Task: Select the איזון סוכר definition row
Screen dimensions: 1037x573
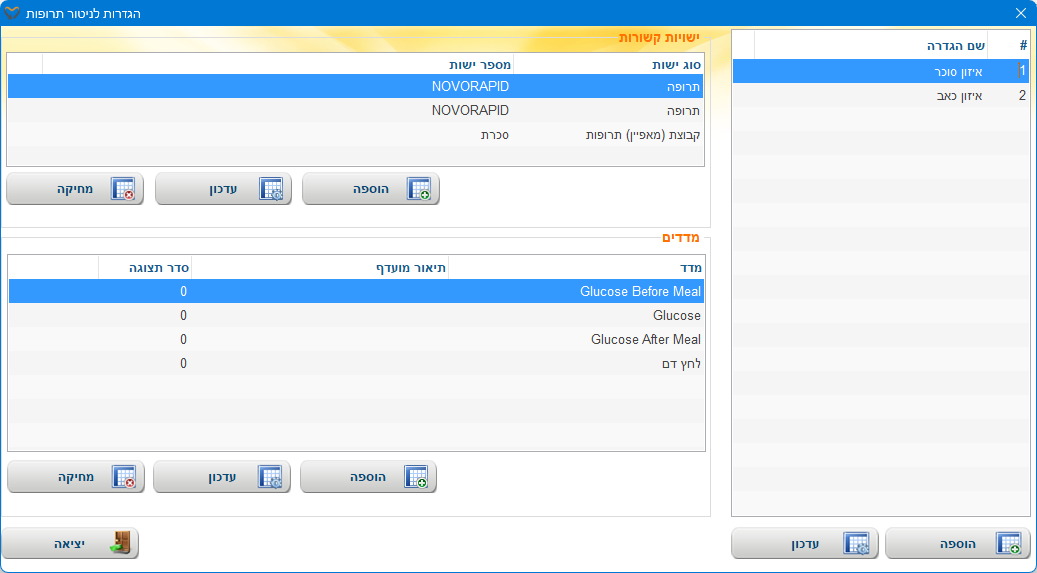Action: tap(880, 71)
